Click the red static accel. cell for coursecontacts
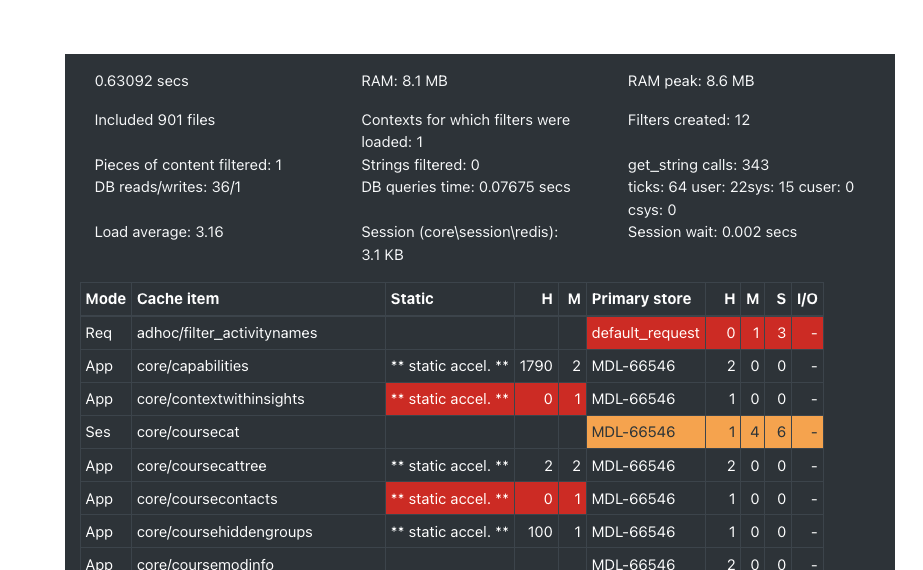 click(x=450, y=499)
